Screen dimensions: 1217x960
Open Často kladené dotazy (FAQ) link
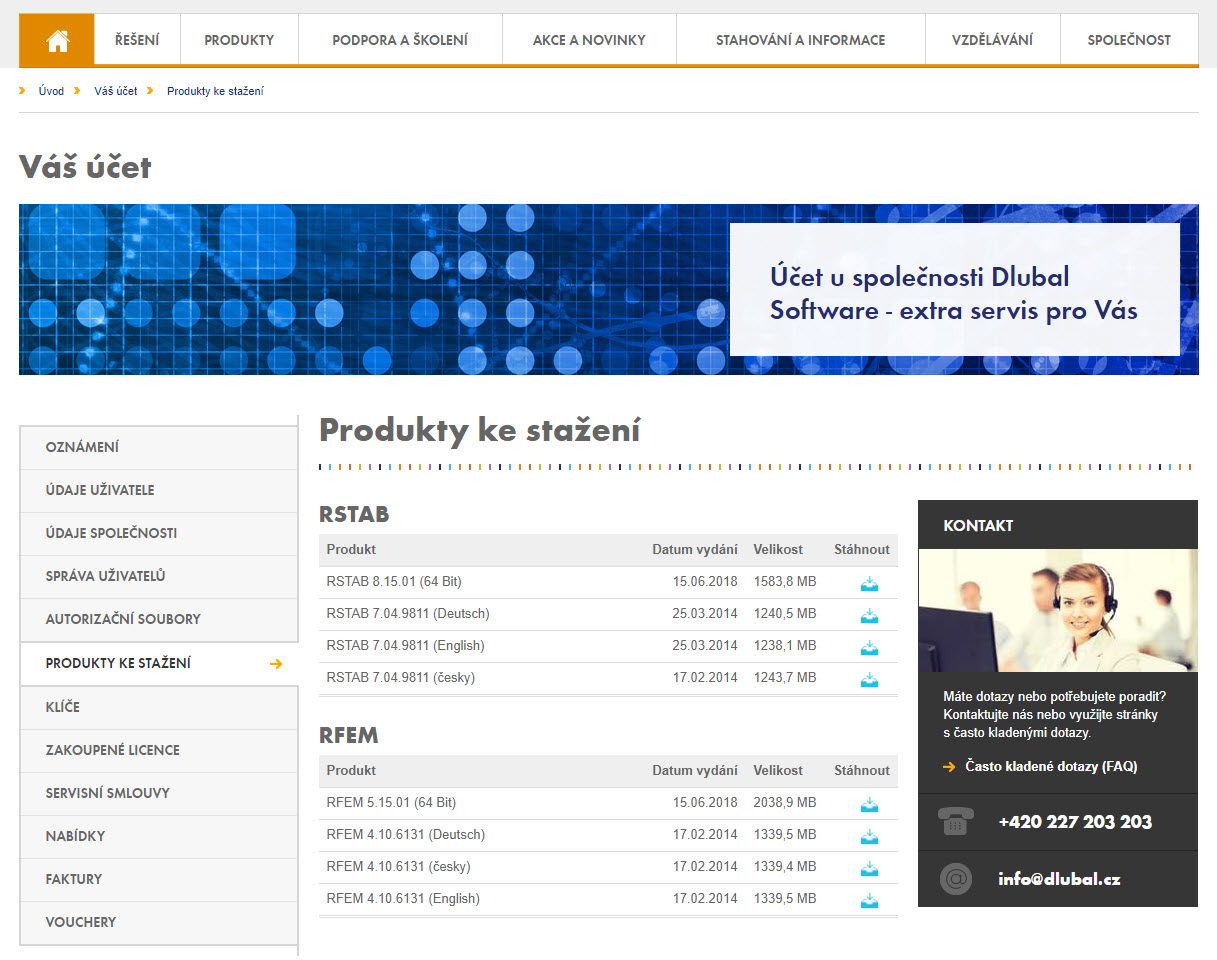1051,767
